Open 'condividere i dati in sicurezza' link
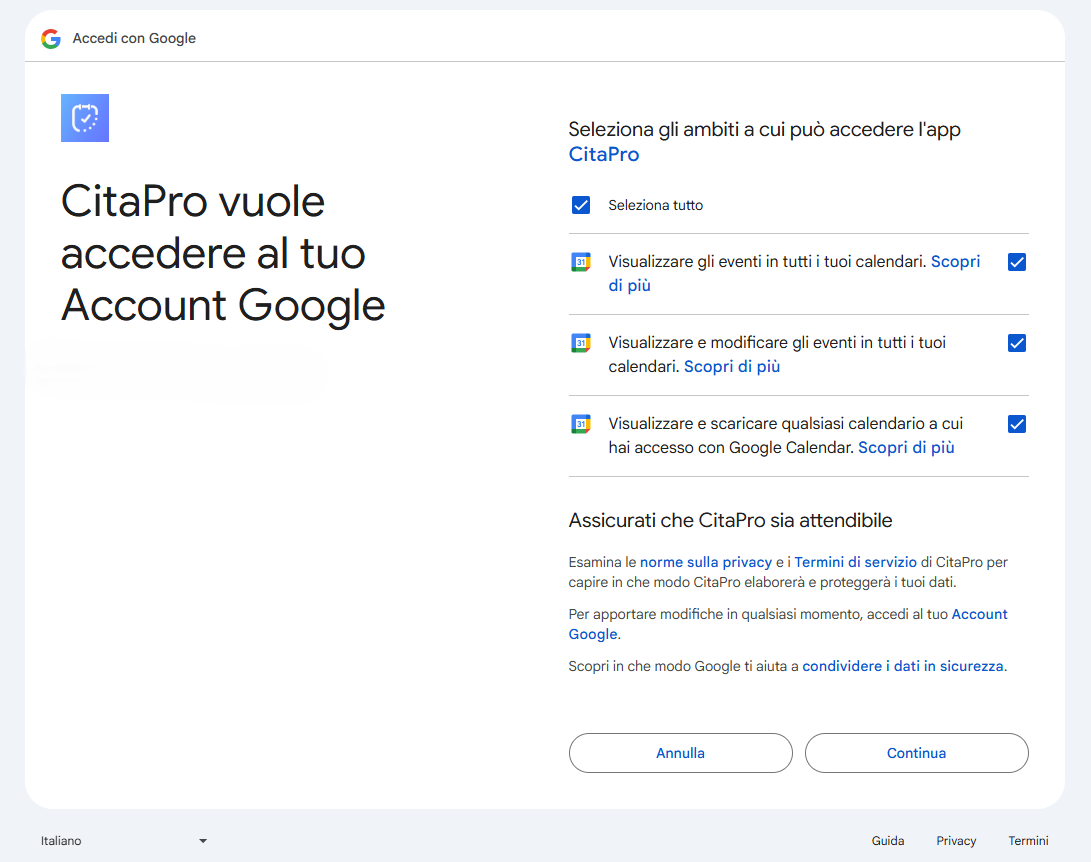Viewport: 1091px width, 862px height. click(x=902, y=667)
